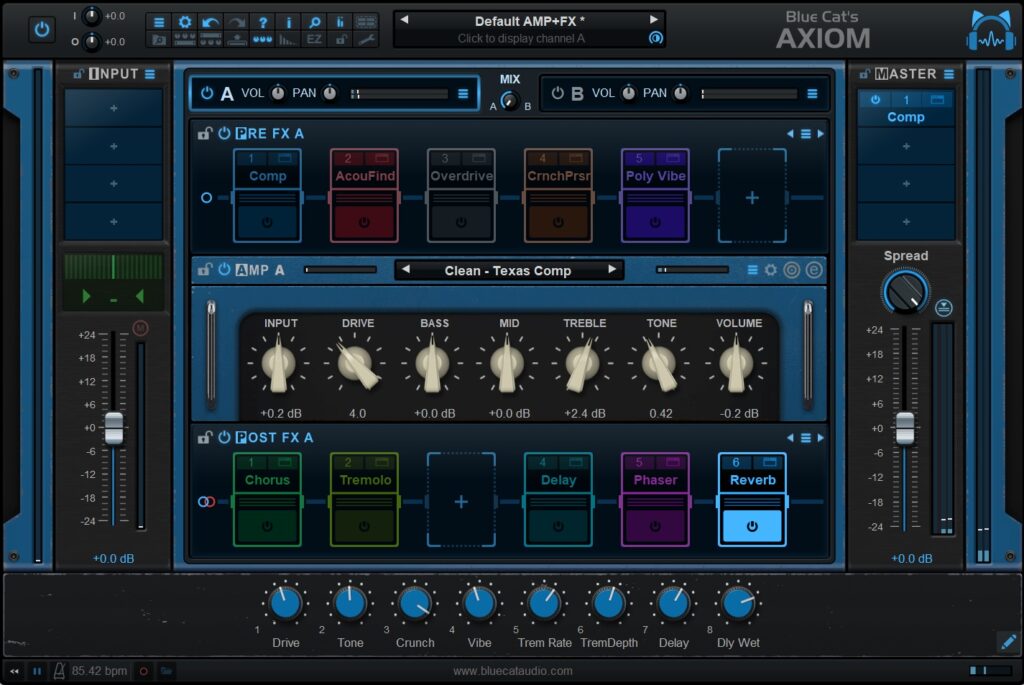Select the AcouFind pedal in PRE FX A
The width and height of the screenshot is (1024, 685).
coord(364,195)
